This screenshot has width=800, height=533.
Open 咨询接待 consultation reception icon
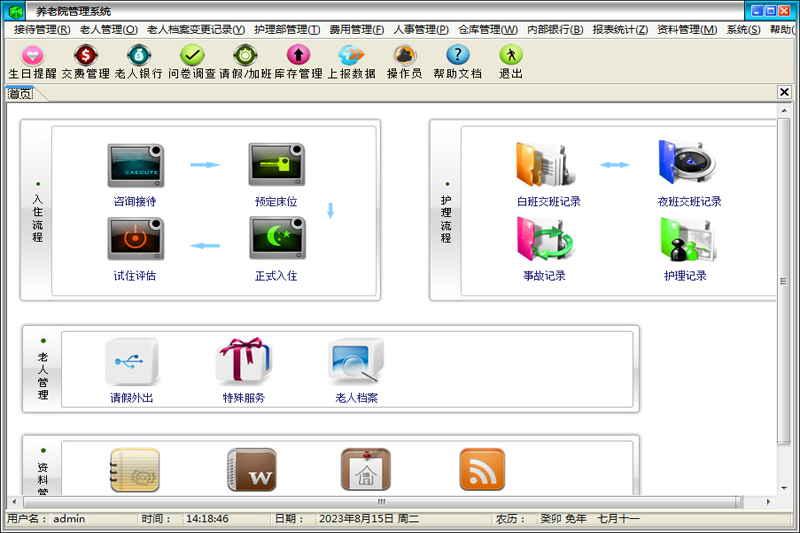point(135,165)
